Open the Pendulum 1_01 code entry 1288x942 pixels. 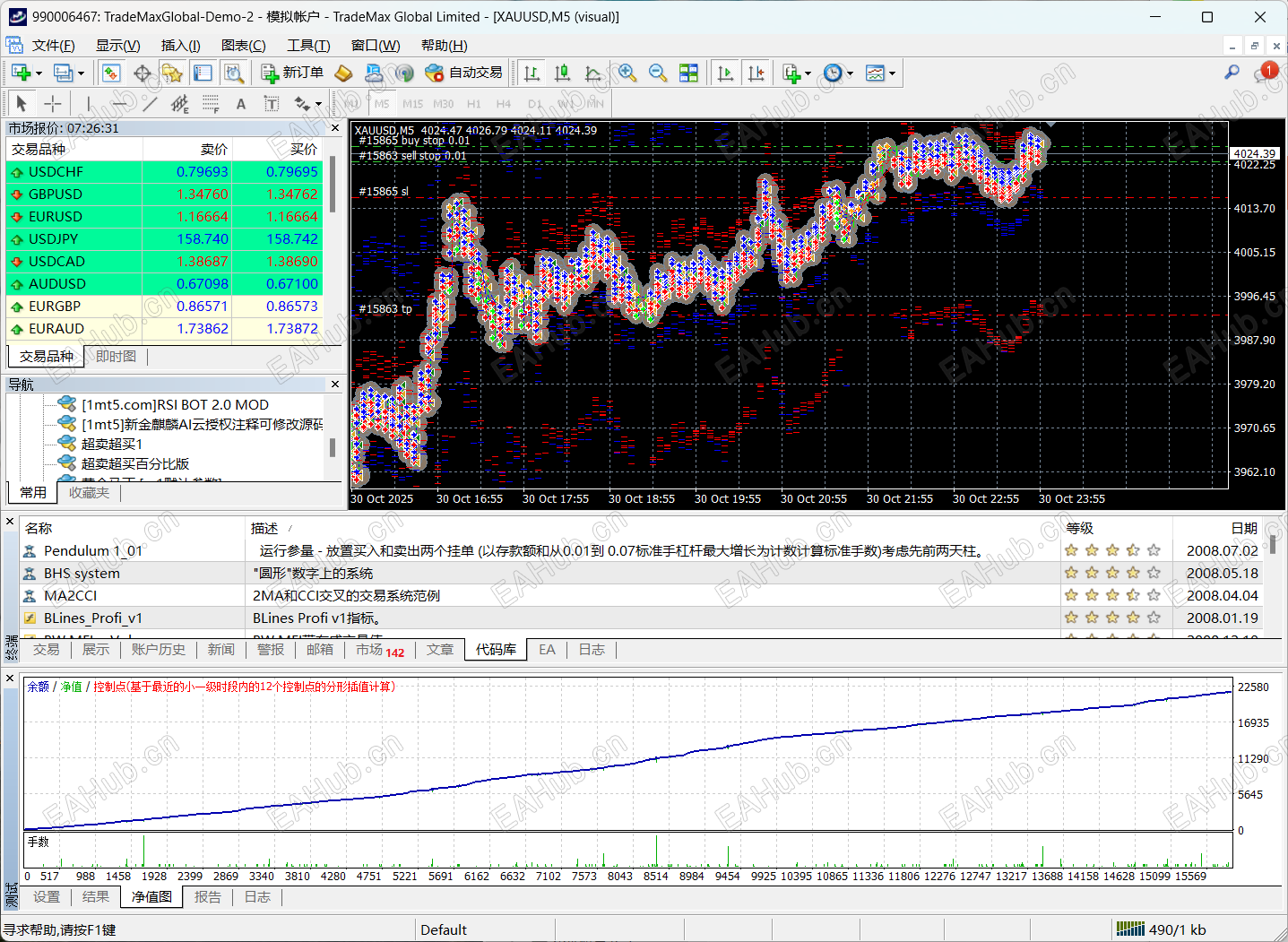[92, 551]
